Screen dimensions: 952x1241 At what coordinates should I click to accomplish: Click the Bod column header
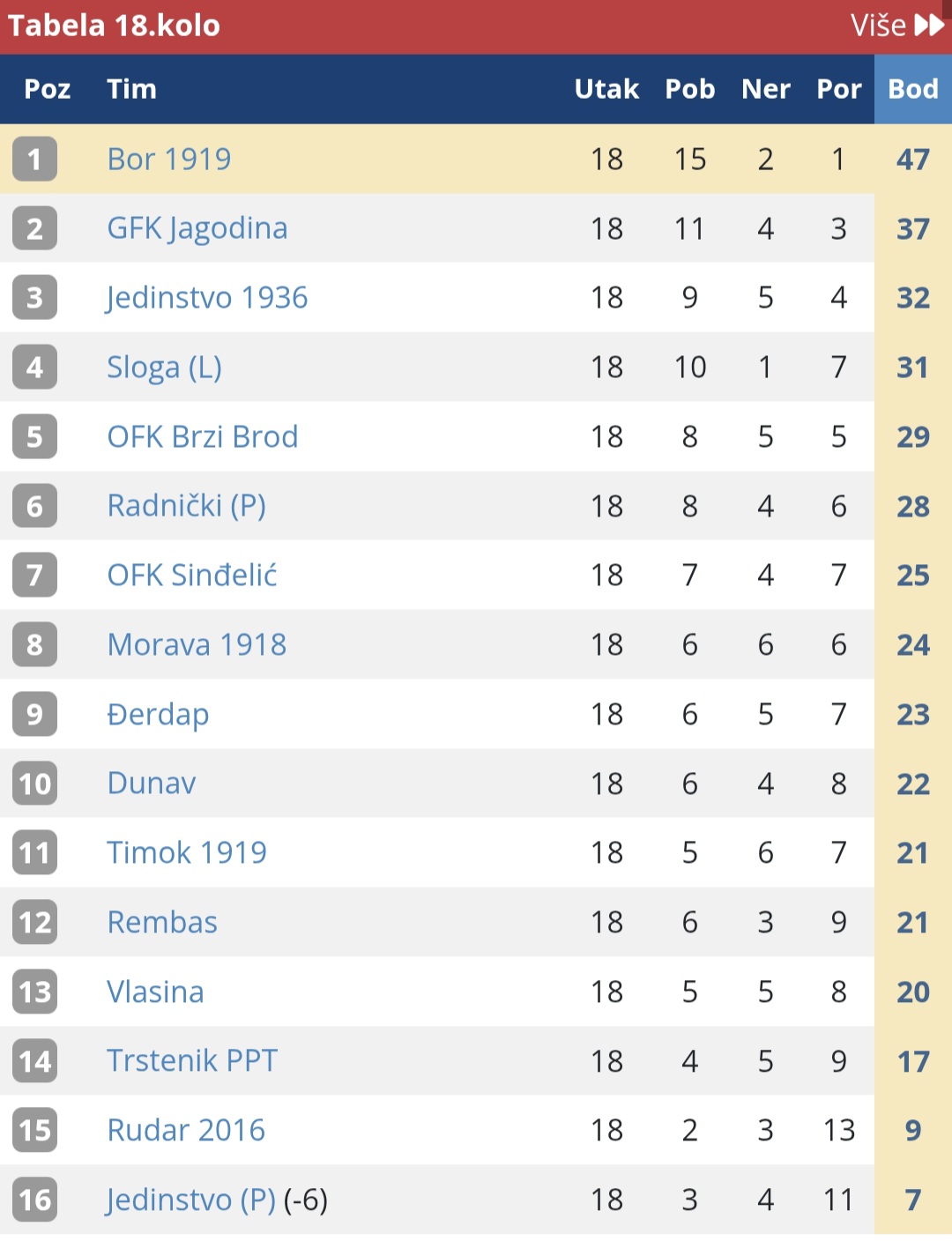tap(913, 89)
